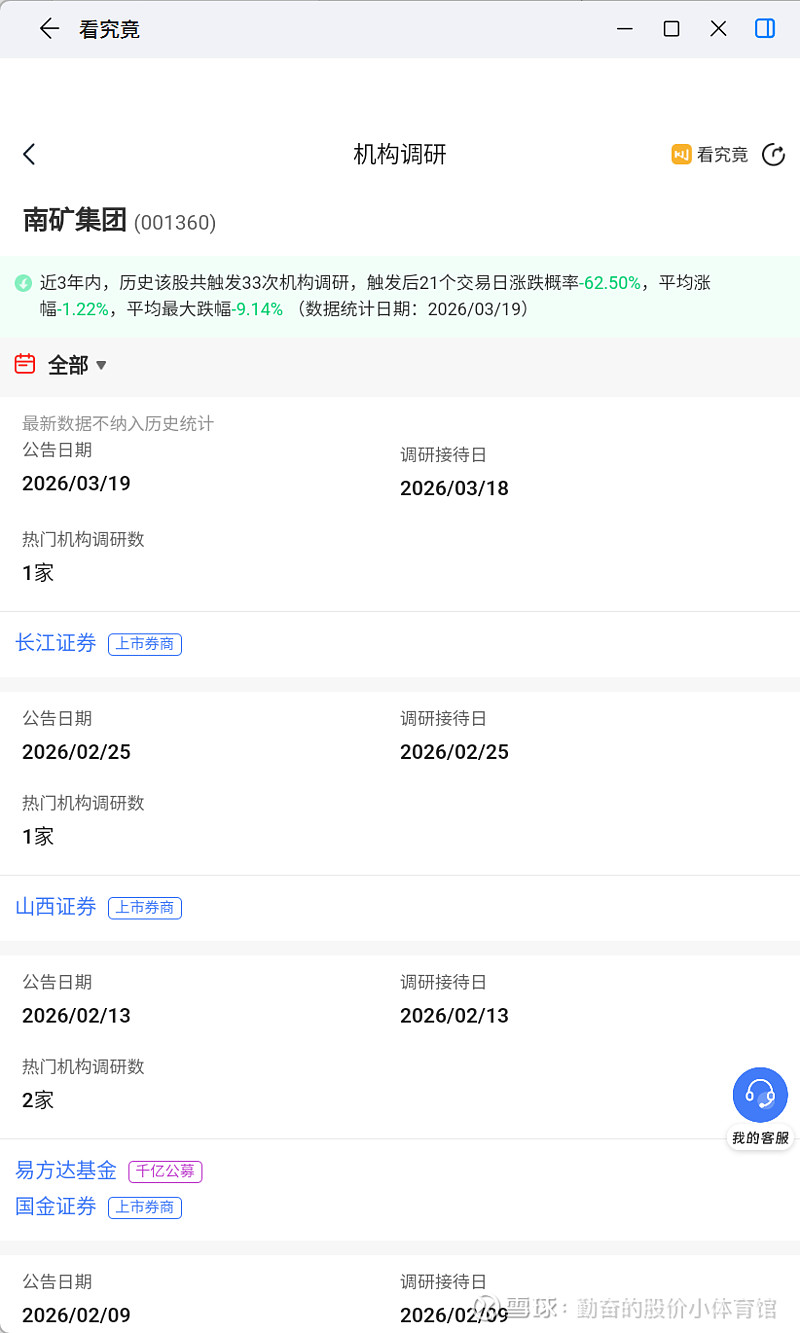800x1333 pixels.
Task: Open 看究竟 with the orange logo
Action: [710, 154]
